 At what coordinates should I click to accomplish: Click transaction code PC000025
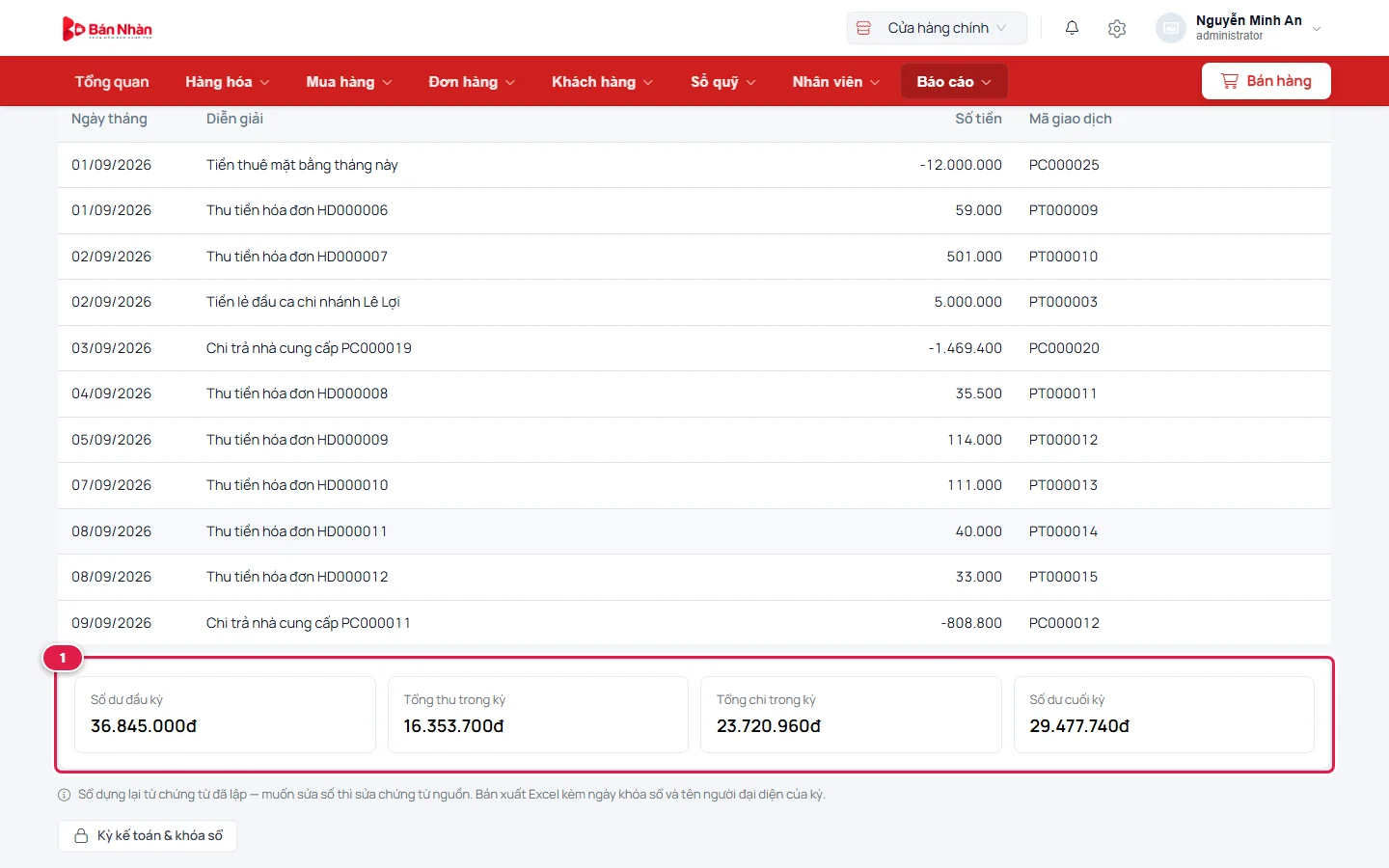point(1064,165)
